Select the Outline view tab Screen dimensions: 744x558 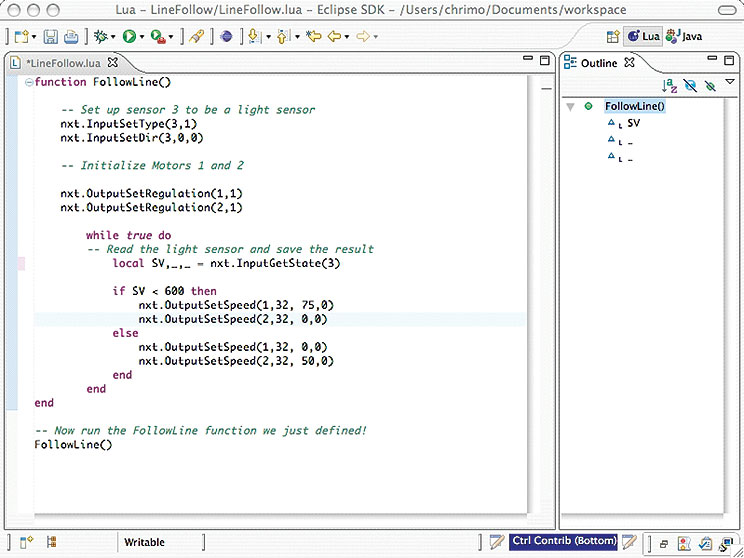point(598,63)
